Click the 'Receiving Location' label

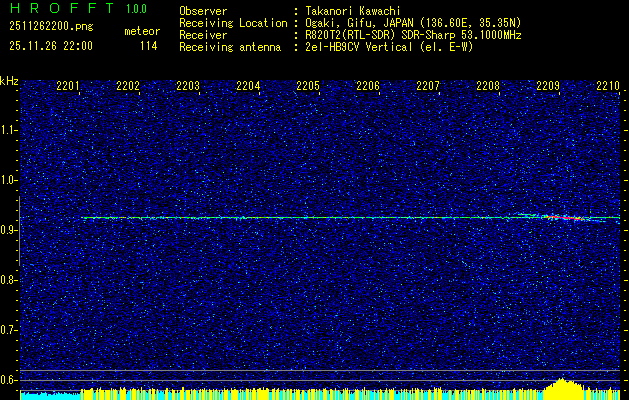pyautogui.click(x=233, y=23)
